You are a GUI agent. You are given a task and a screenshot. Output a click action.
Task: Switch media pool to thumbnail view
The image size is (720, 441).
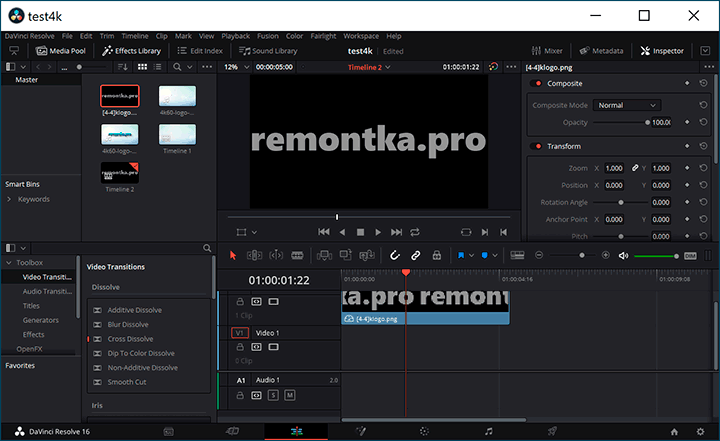tap(142, 67)
